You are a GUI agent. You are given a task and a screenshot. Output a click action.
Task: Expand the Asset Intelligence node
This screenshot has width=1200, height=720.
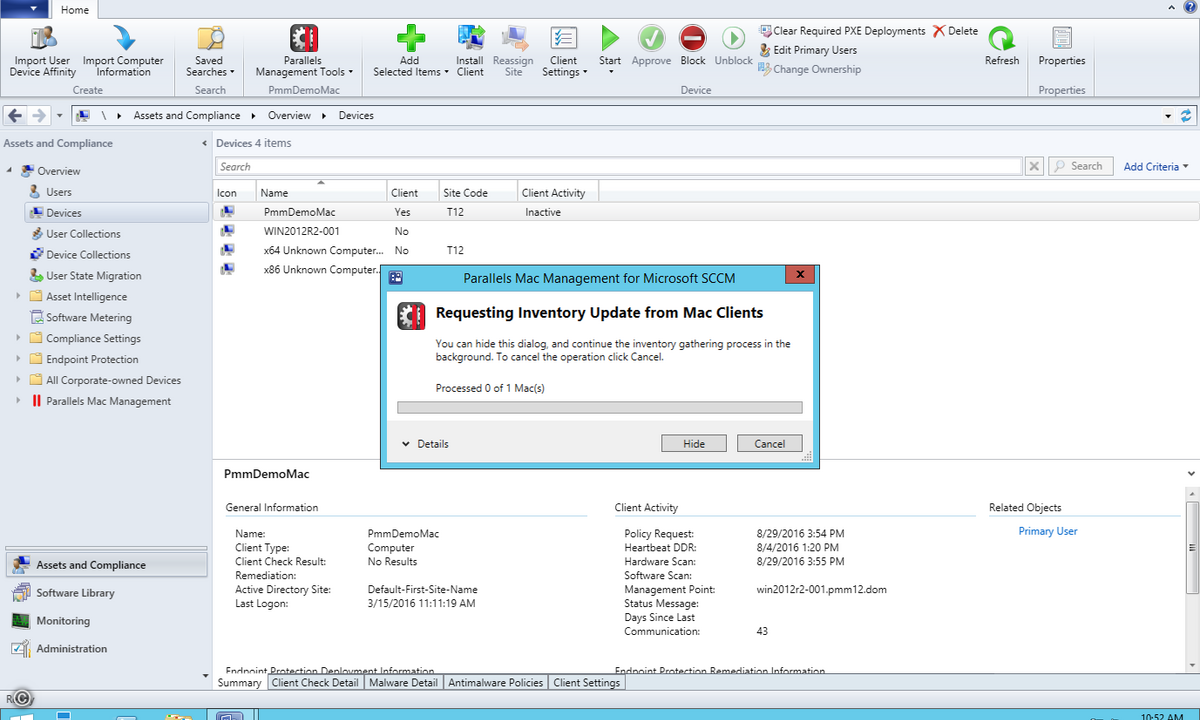pyautogui.click(x=18, y=297)
